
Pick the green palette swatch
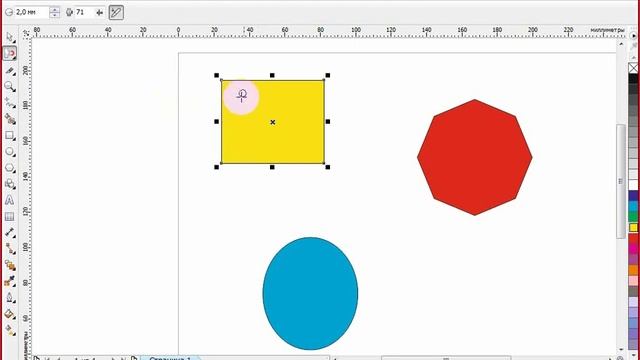pyautogui.click(x=633, y=217)
